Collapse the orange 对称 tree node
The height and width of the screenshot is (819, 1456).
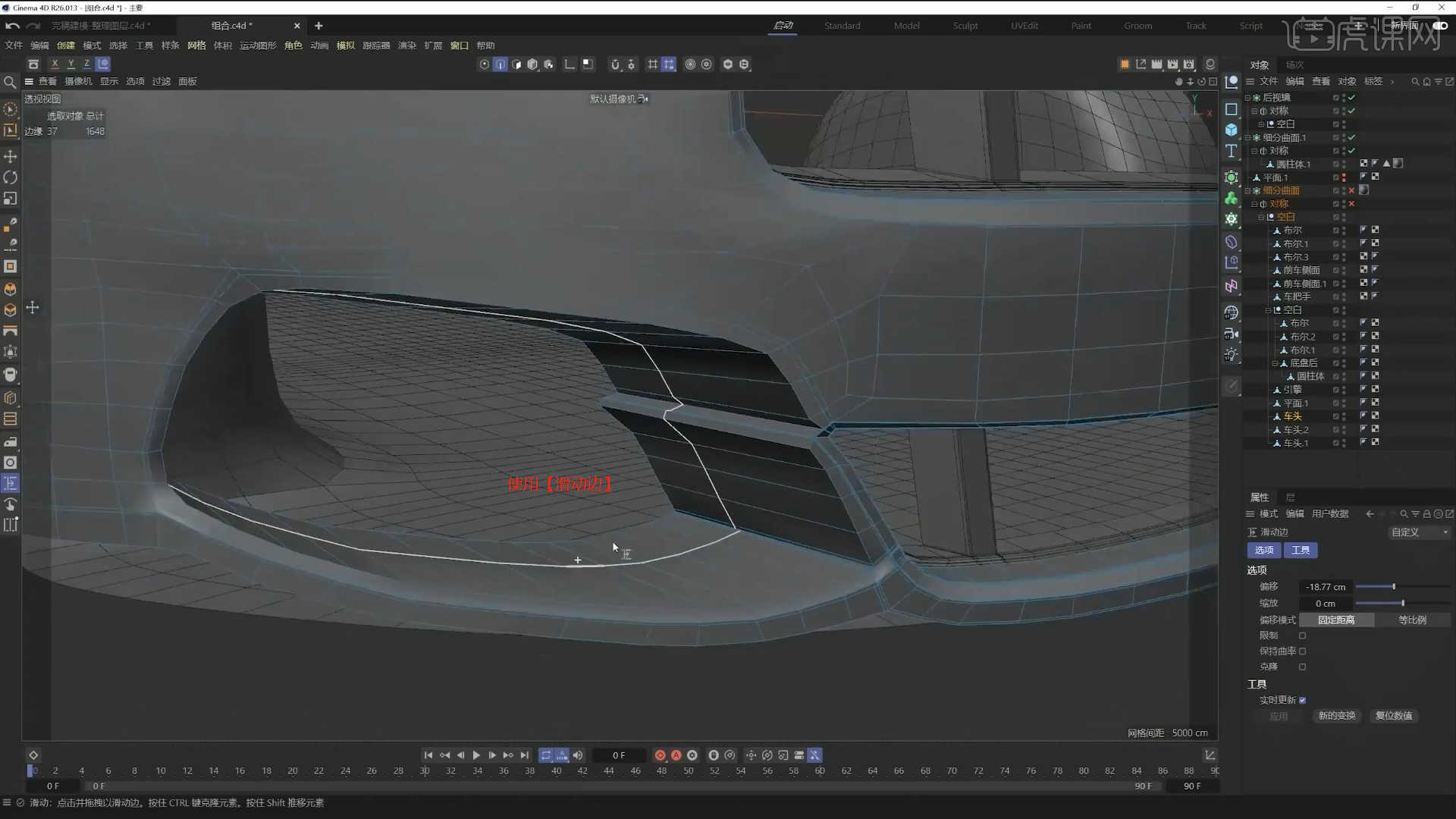[1255, 204]
